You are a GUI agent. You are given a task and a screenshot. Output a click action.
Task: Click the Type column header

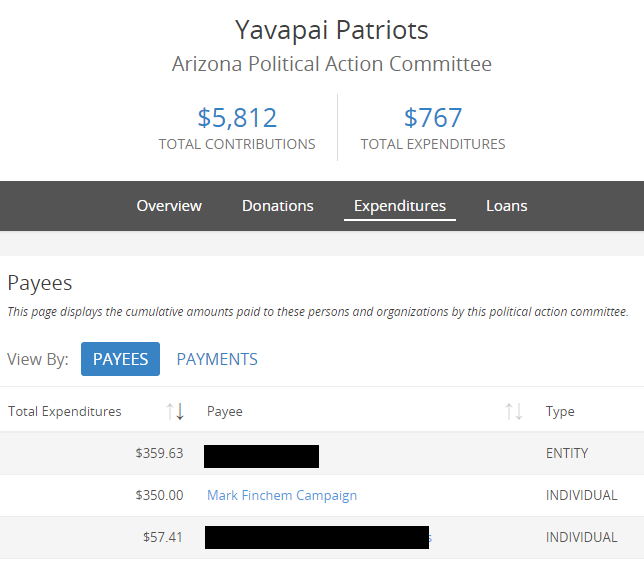(x=560, y=412)
